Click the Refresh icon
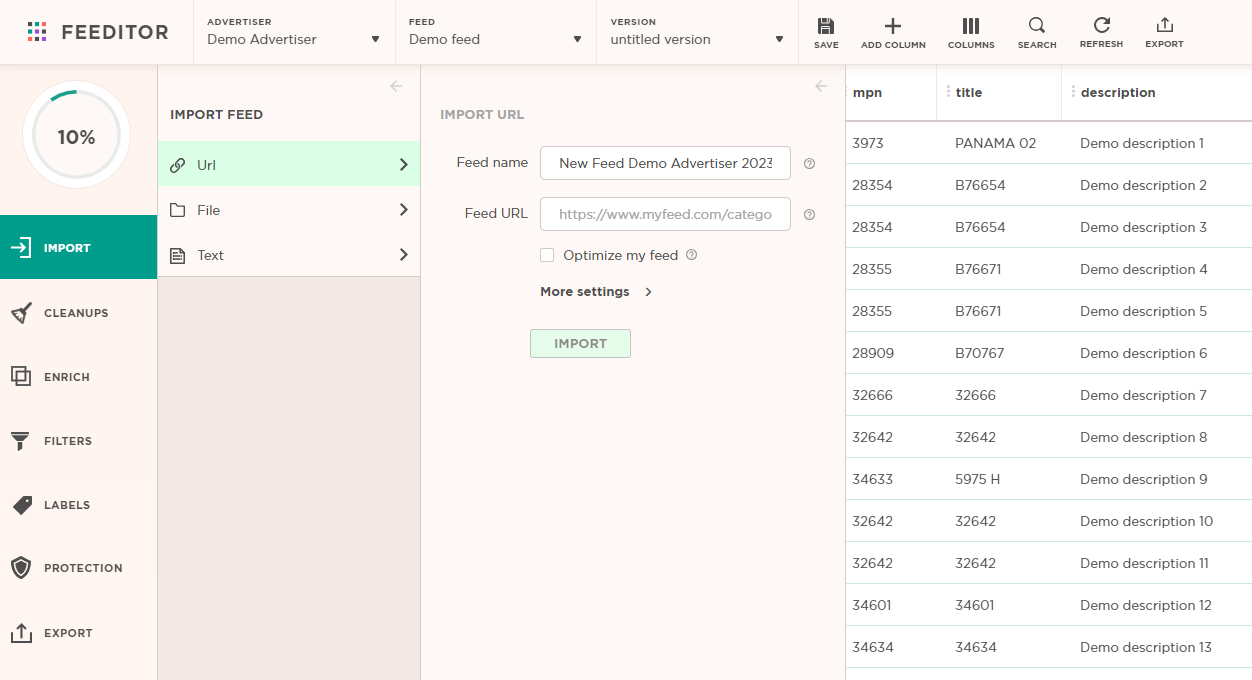1252x680 pixels. click(1101, 25)
